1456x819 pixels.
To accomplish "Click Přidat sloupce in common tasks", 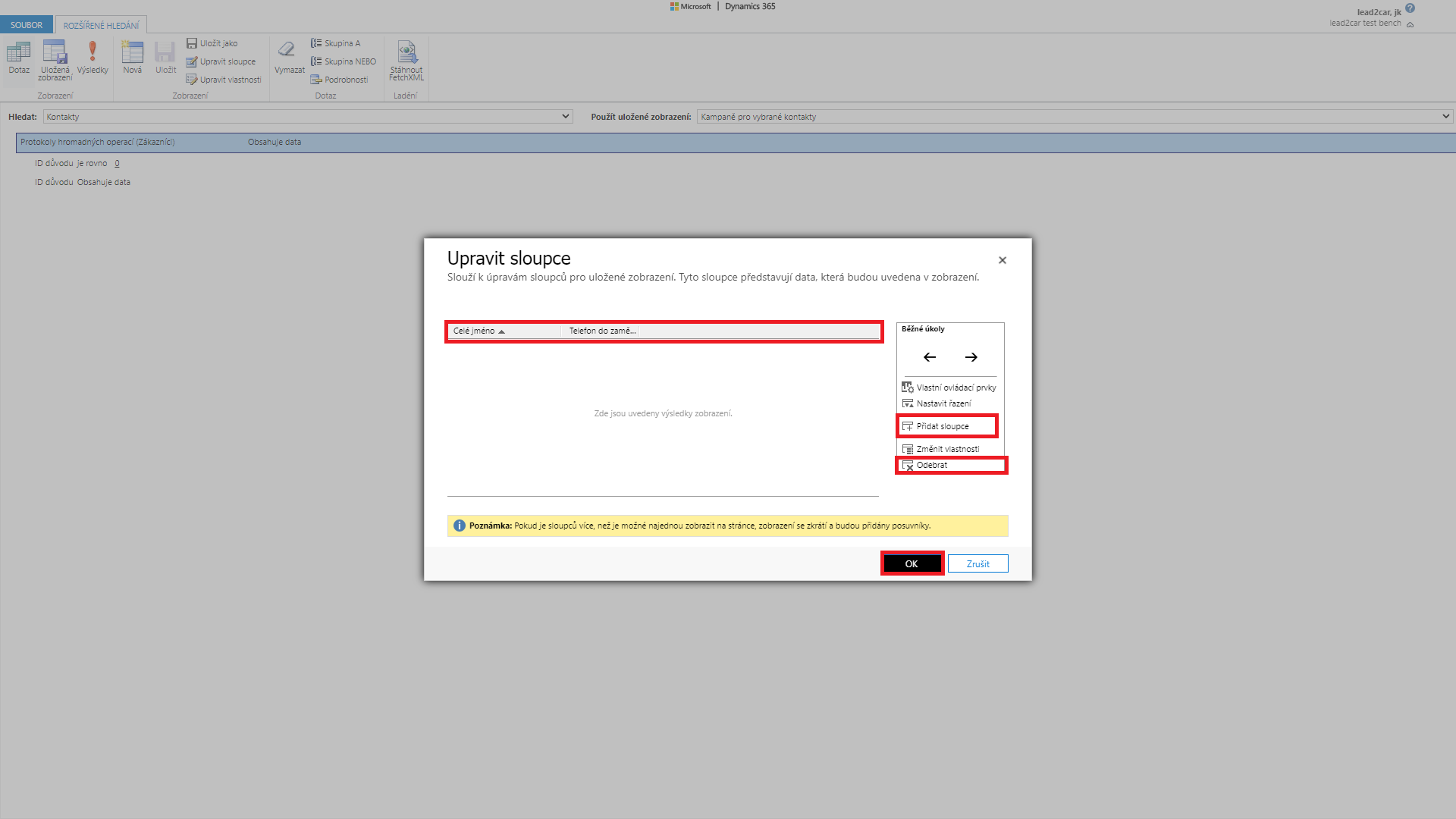I will click(x=942, y=426).
